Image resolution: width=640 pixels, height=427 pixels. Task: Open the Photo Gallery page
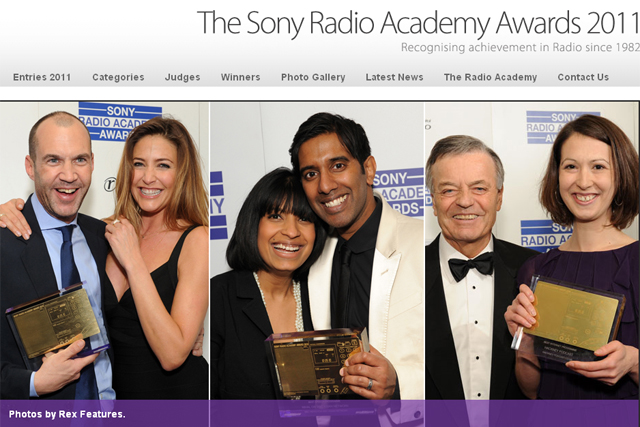pyautogui.click(x=313, y=77)
